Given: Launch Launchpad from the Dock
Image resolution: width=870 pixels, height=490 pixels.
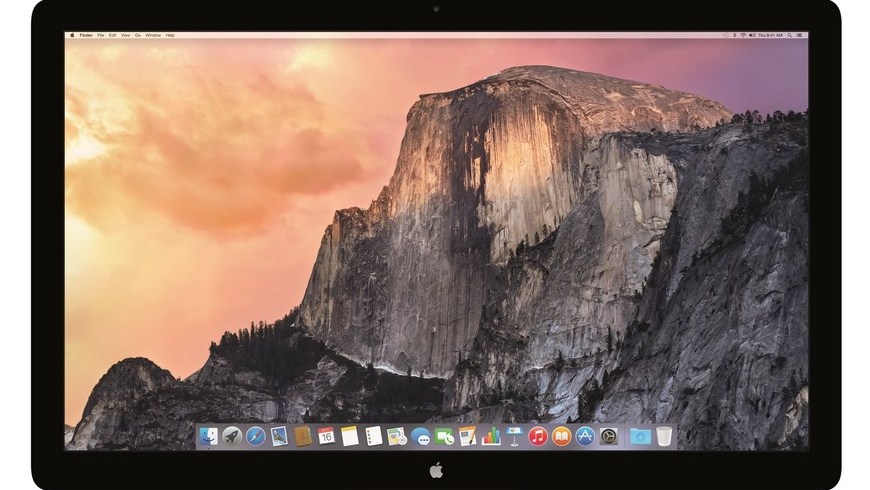Looking at the screenshot, I should (x=232, y=436).
